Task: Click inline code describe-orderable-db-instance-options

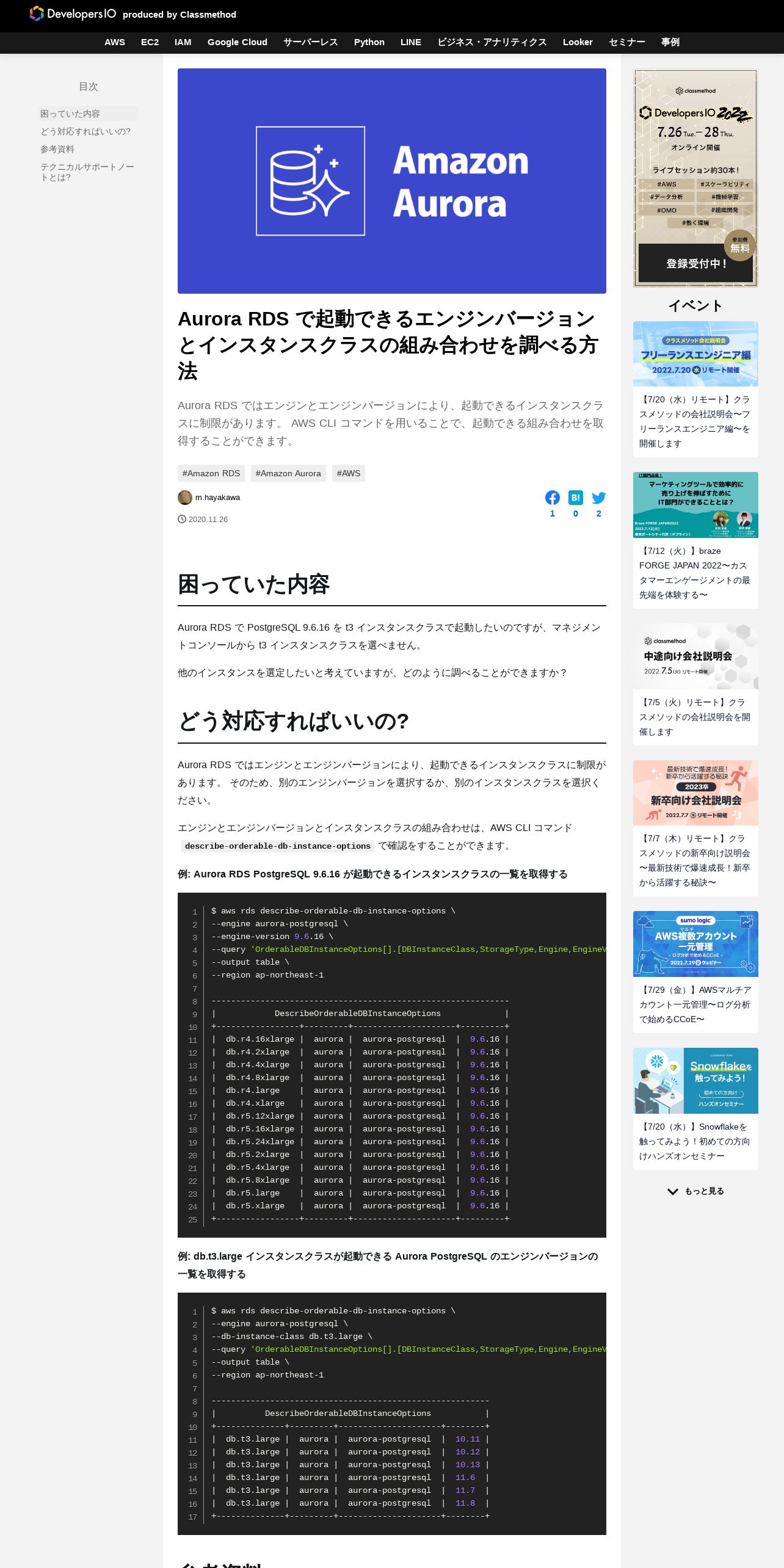Action: pos(278,846)
